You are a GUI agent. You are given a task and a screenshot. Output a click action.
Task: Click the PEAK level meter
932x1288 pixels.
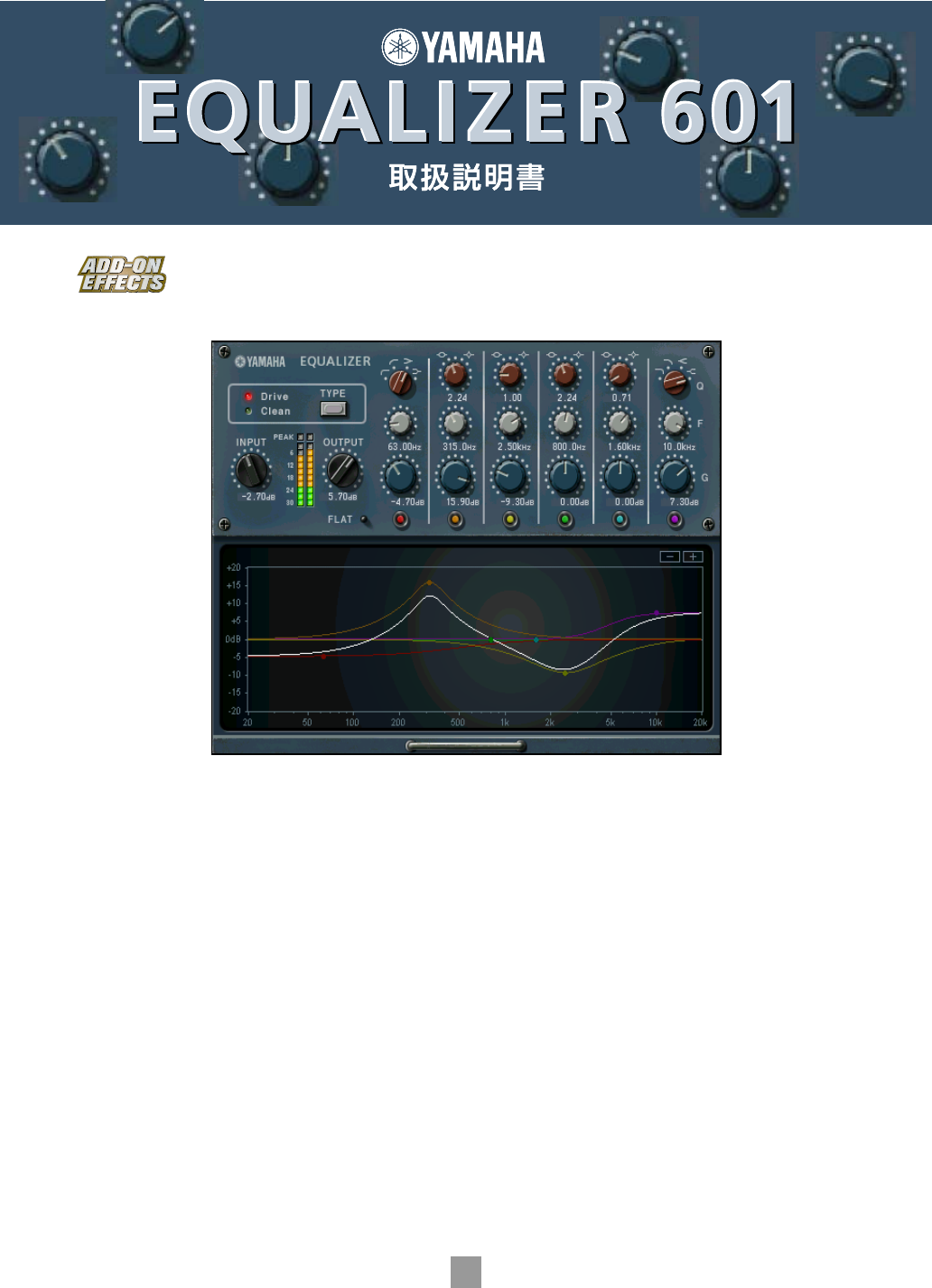[305, 471]
